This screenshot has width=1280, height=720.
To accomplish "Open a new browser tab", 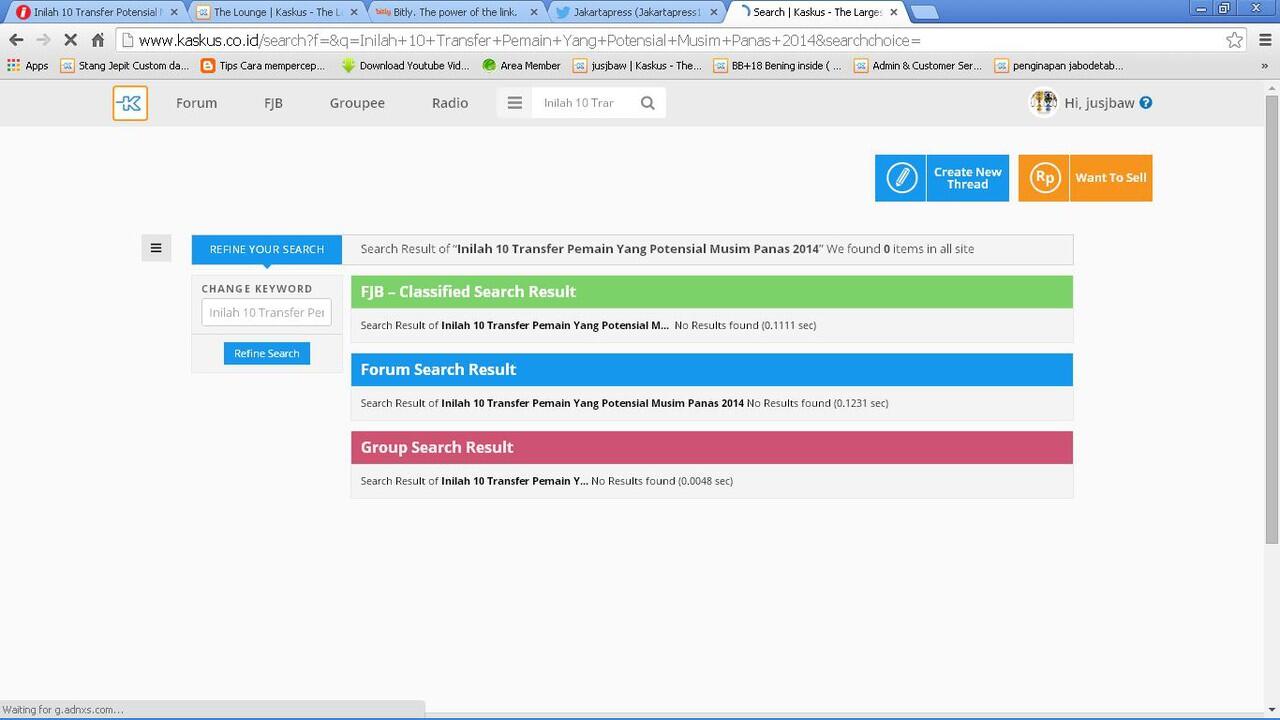I will (x=925, y=13).
